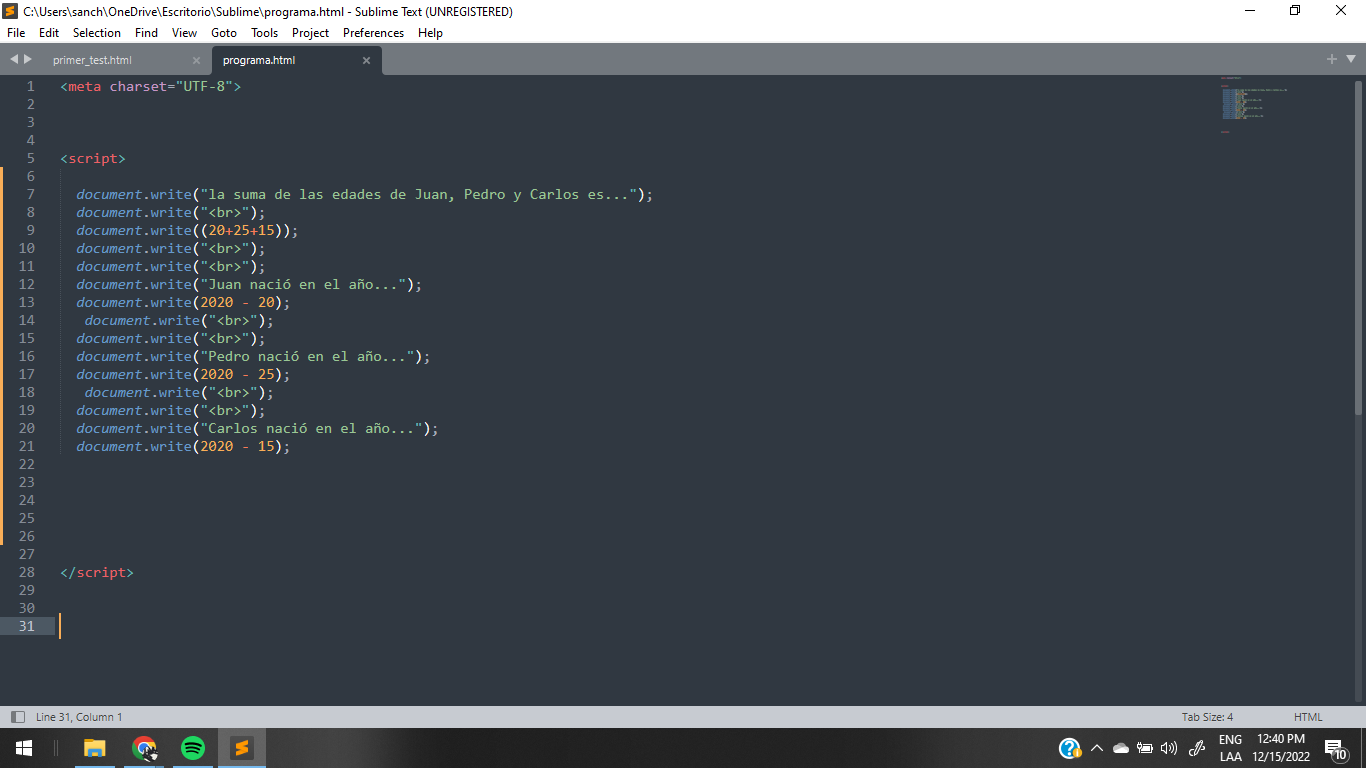This screenshot has height=768, width=1366.
Task: Click the 20+25+15 expression
Action: pos(241,230)
